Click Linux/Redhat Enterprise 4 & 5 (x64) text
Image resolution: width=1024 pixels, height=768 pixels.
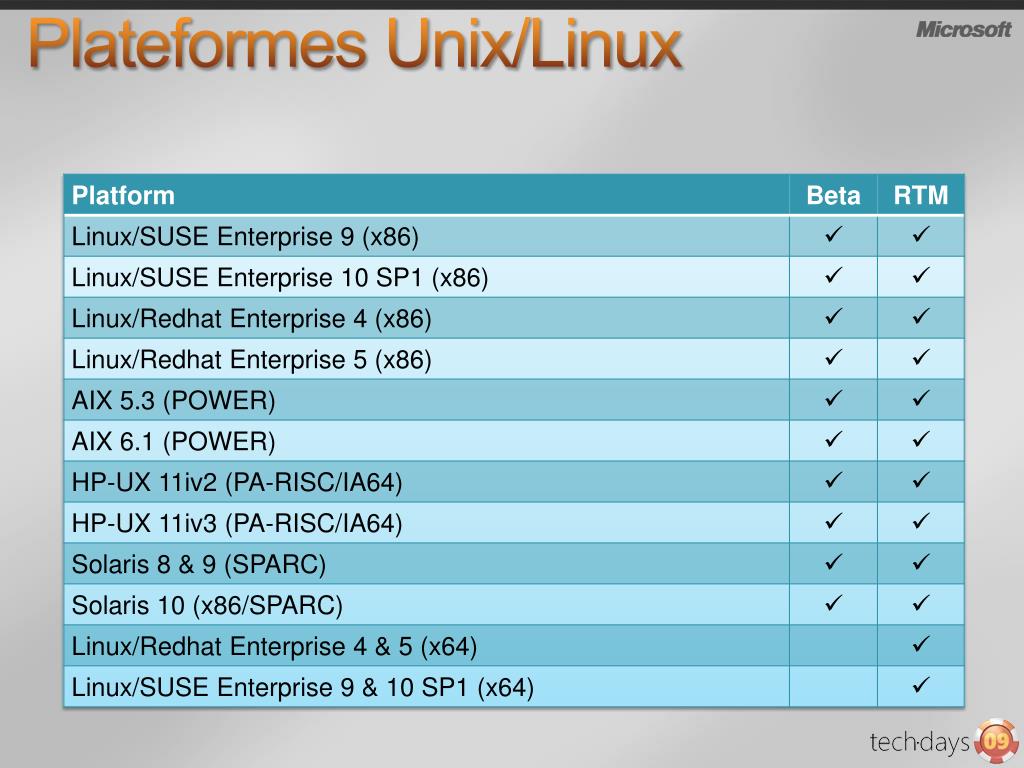point(274,647)
